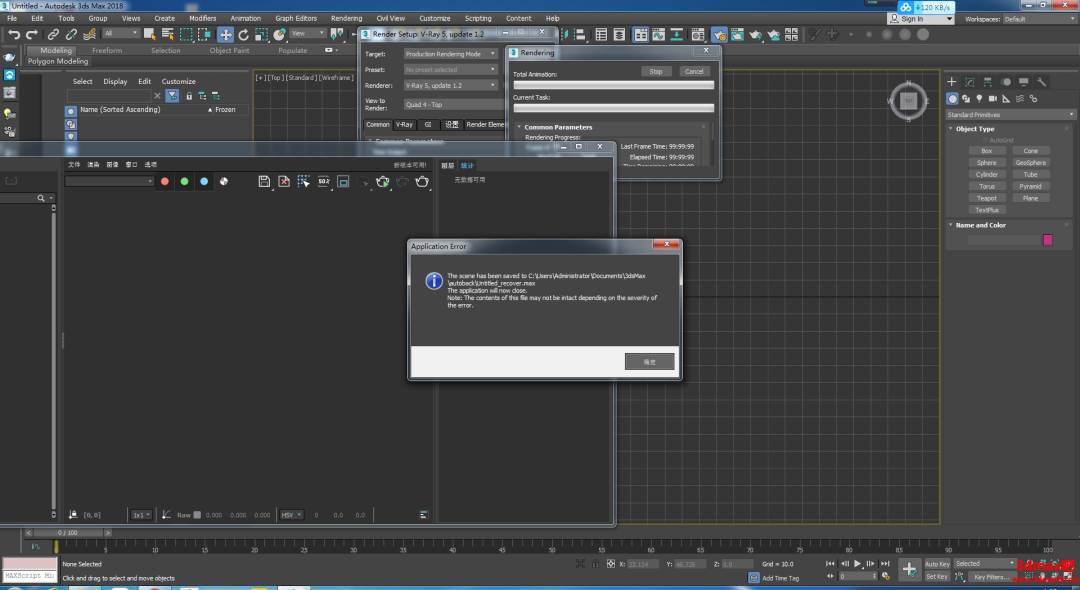Viewport: 1080px width, 590px height.
Task: Toggle the red channel in frame buffer
Action: pos(165,181)
